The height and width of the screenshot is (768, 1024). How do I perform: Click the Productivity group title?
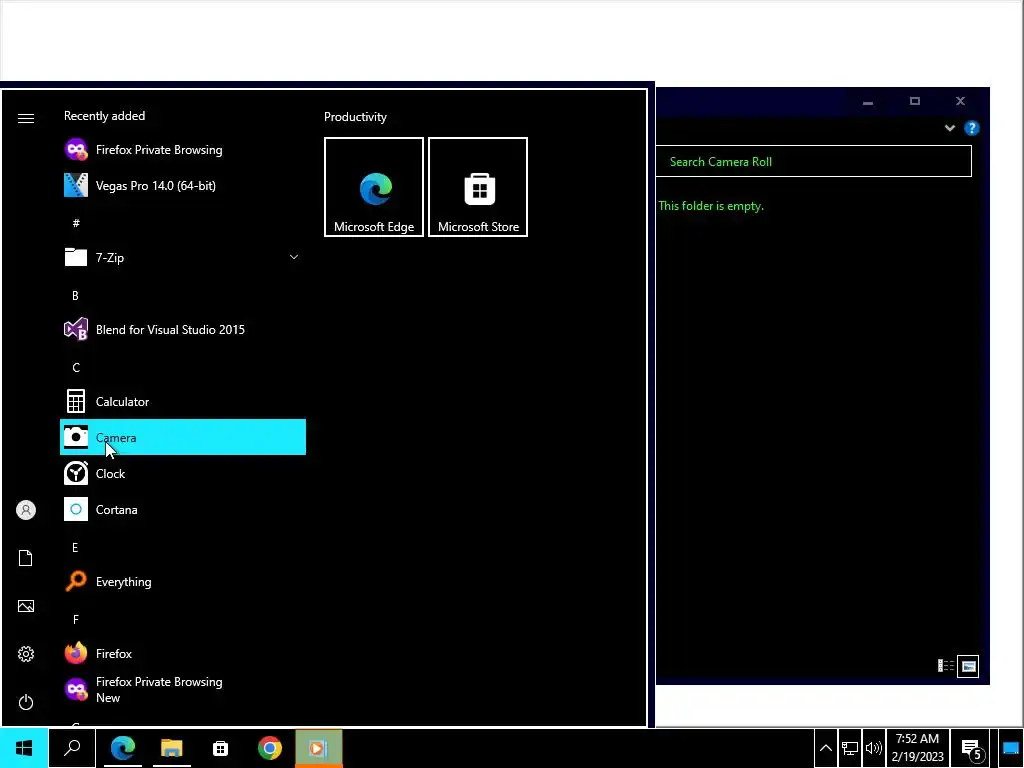tap(355, 117)
